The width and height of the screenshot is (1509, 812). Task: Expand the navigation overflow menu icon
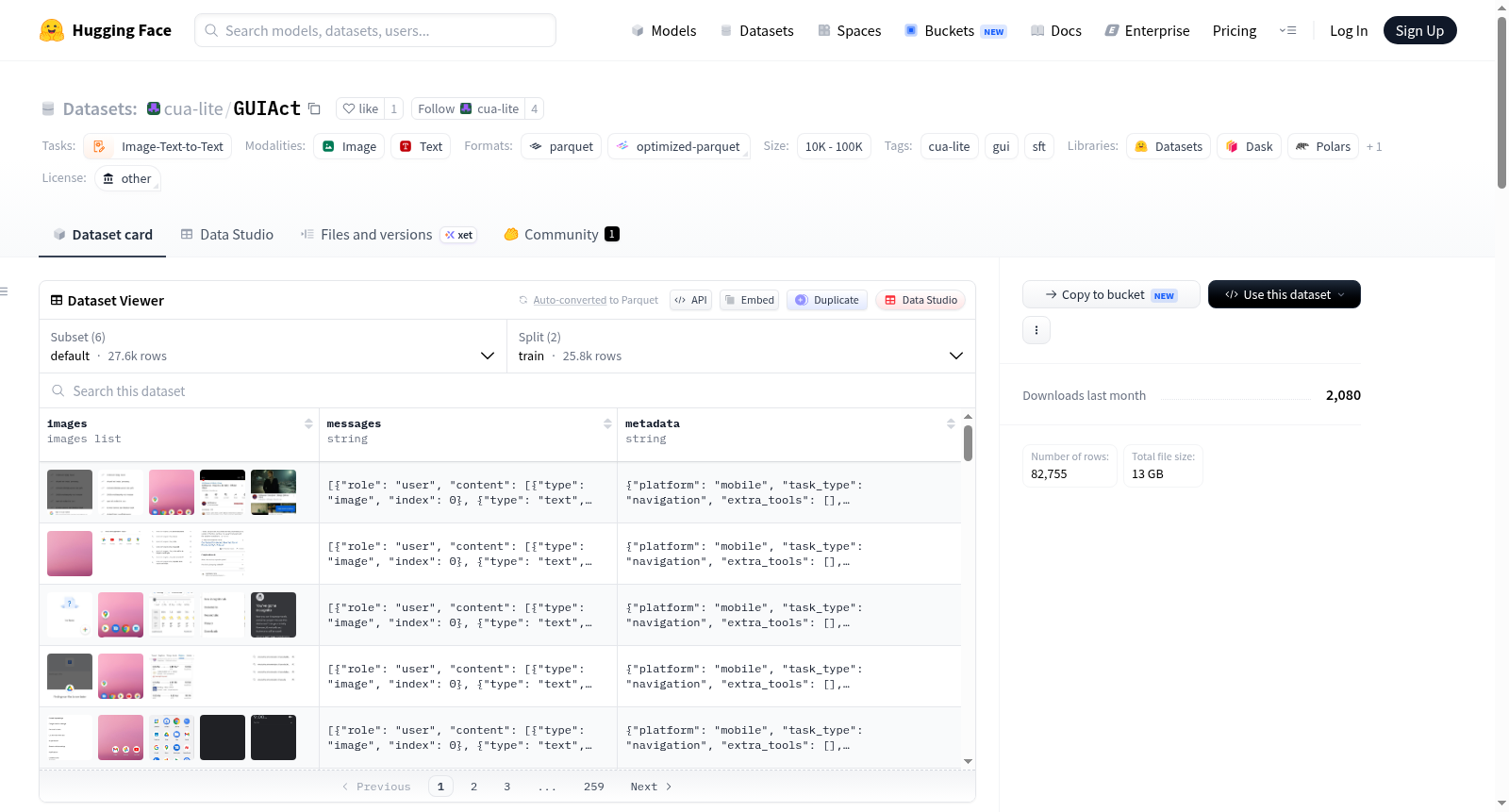pos(1287,30)
